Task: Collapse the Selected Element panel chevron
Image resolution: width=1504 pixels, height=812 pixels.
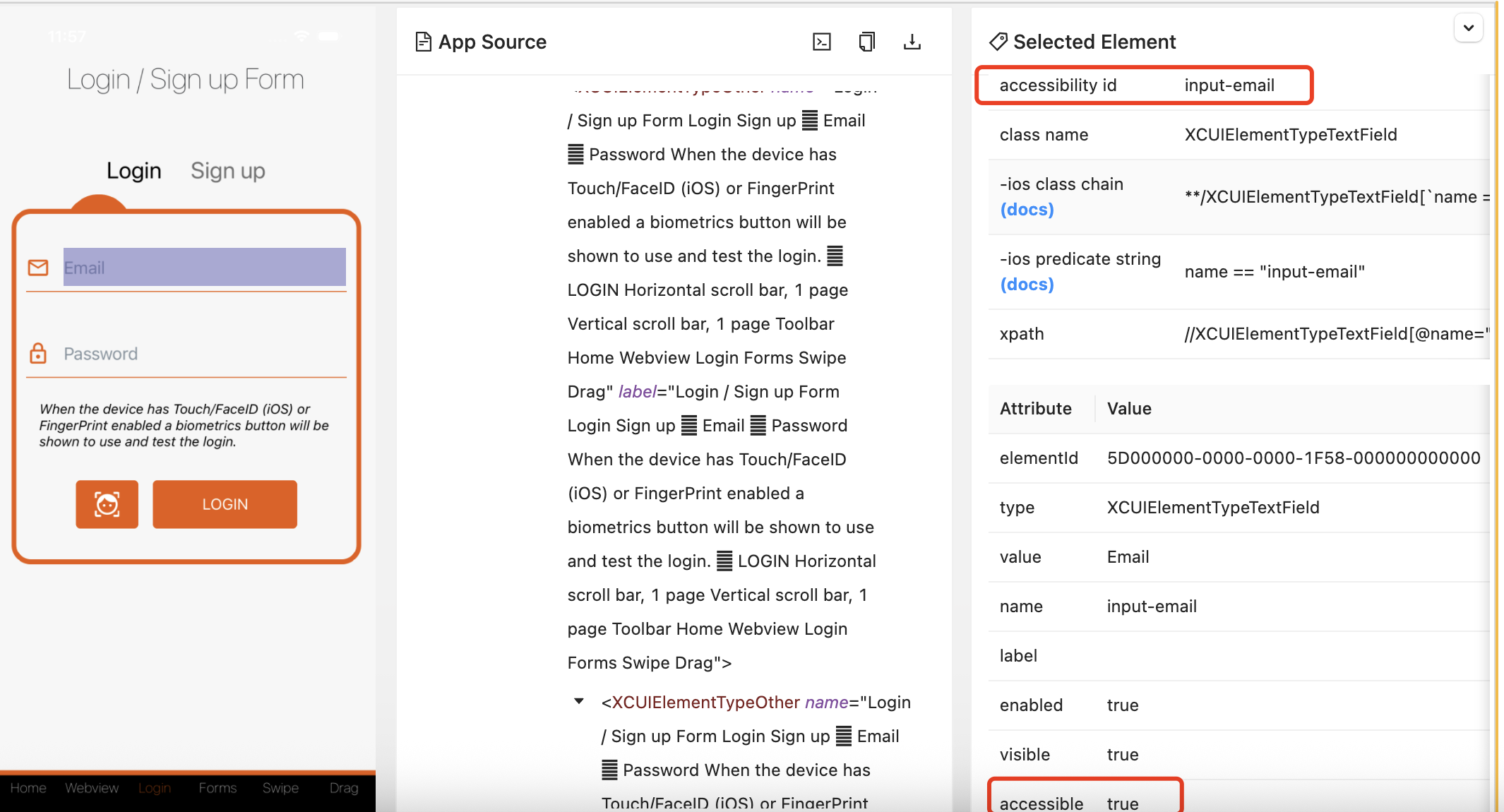Action: (x=1469, y=28)
